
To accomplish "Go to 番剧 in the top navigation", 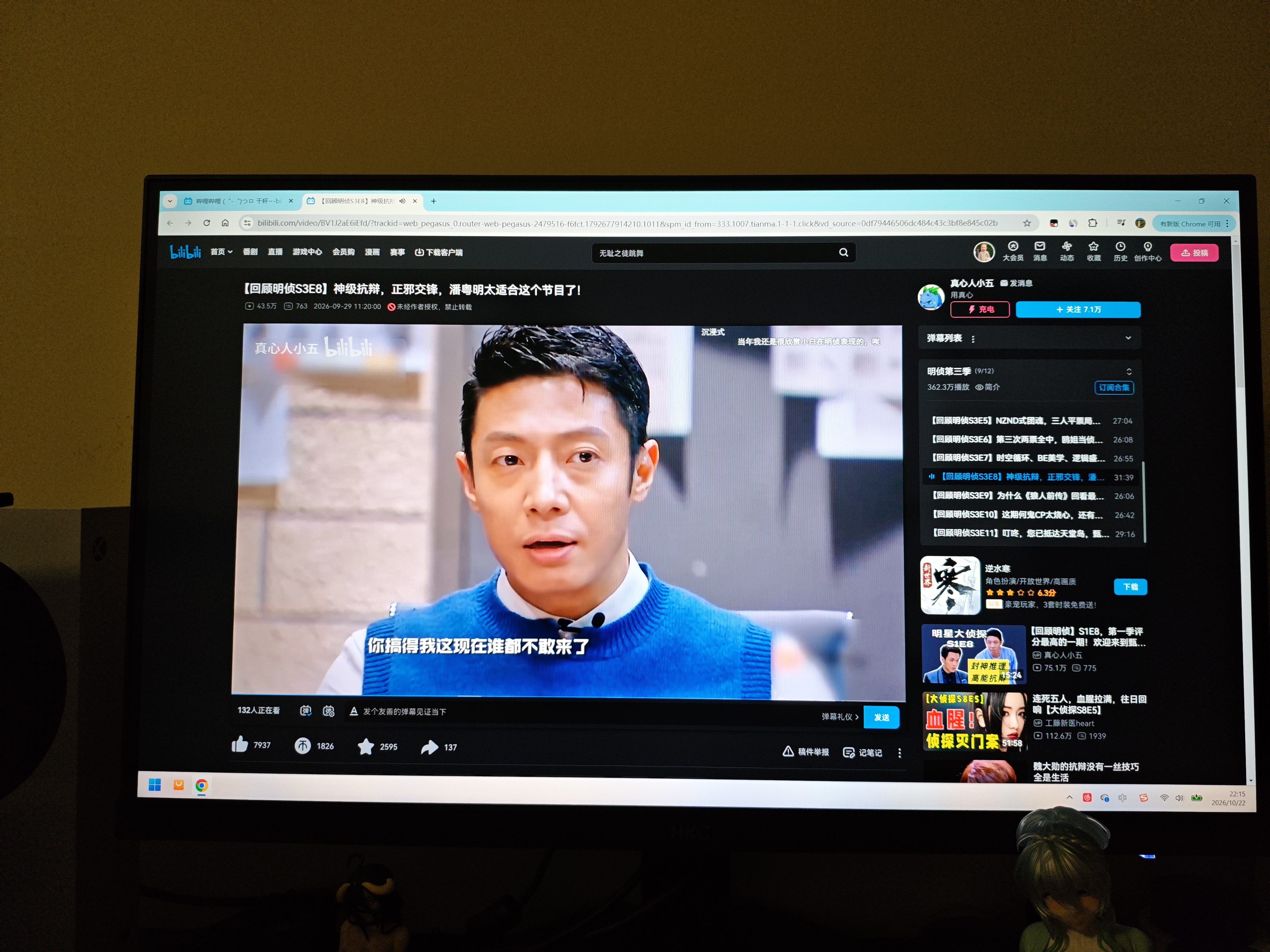I will click(250, 251).
